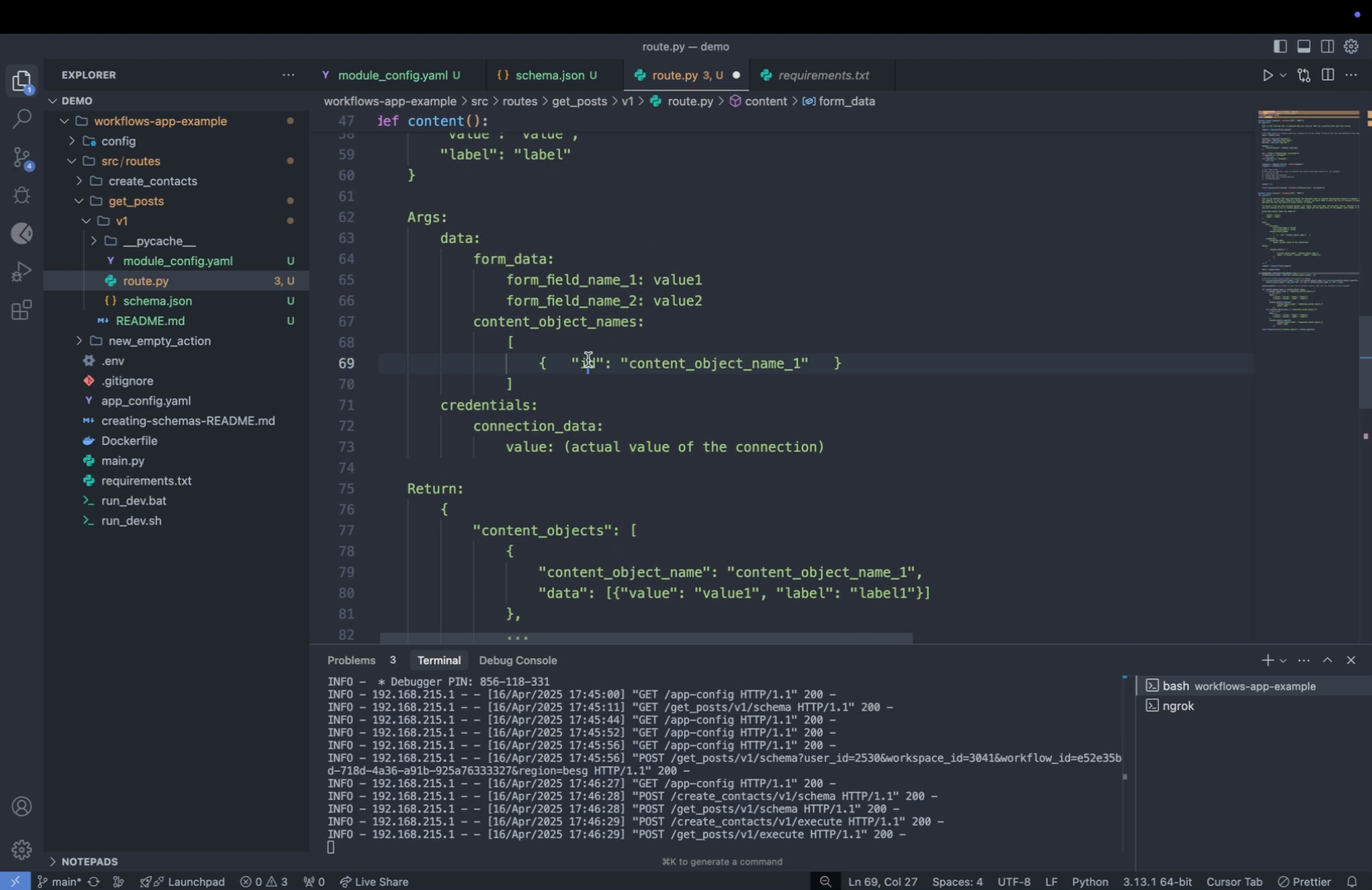Open the Extensions view icon

coord(22,311)
